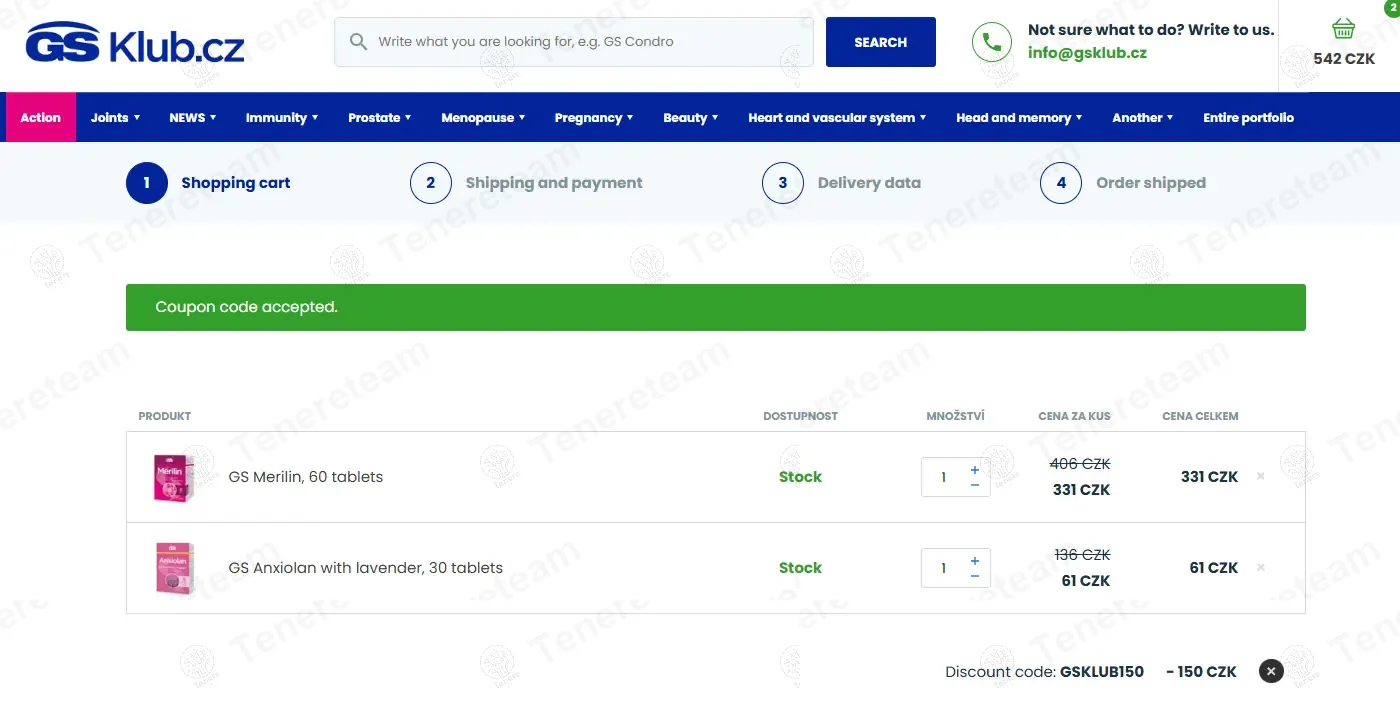Screen dimensions: 1400x725
Task: Expand the Joints menu
Action: [115, 117]
